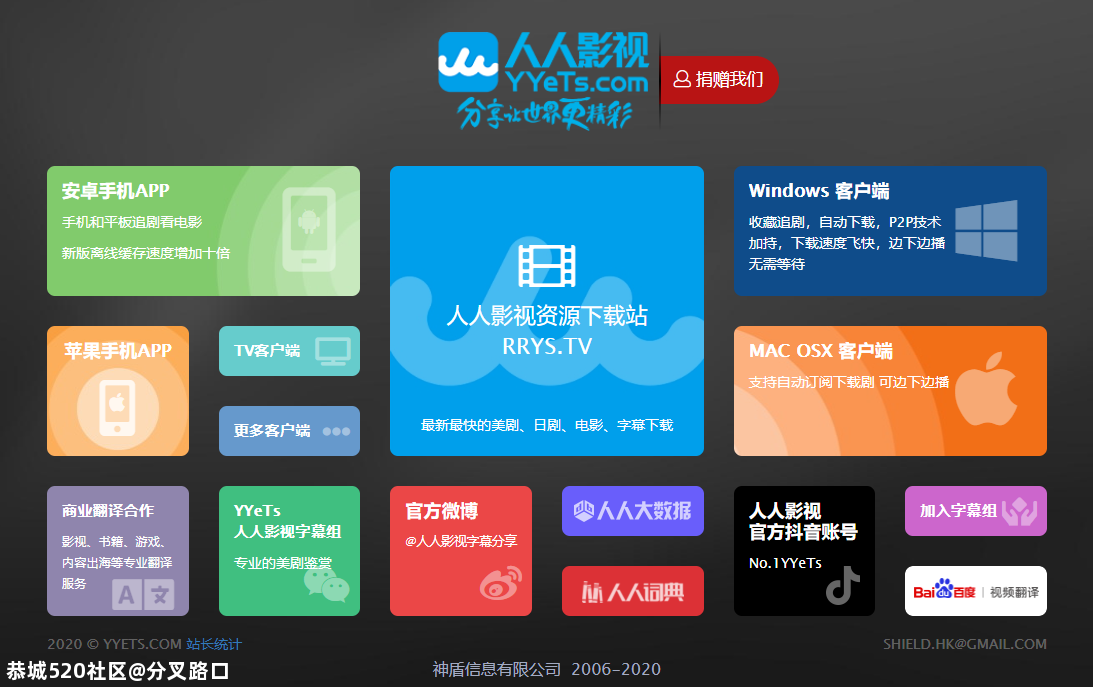This screenshot has width=1093, height=687.
Task: Click the SHIELD.HK@GMAIL.COM email text
Action: (965, 644)
